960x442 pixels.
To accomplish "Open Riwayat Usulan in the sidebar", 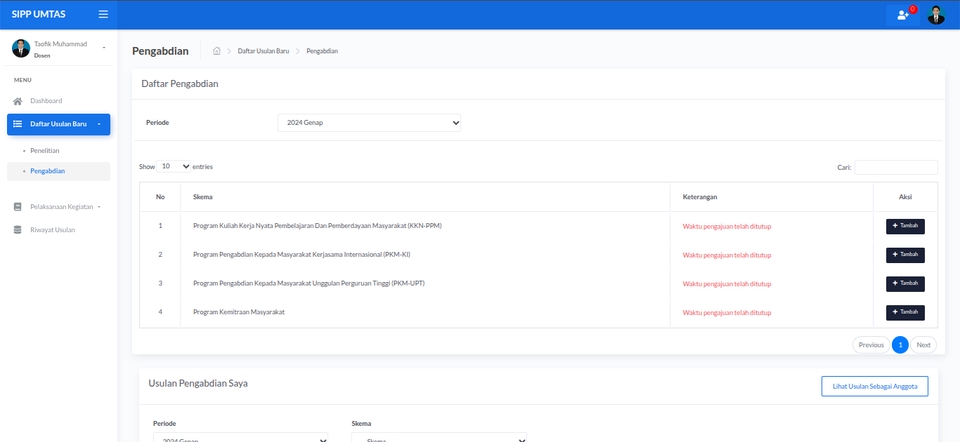I will tap(51, 230).
